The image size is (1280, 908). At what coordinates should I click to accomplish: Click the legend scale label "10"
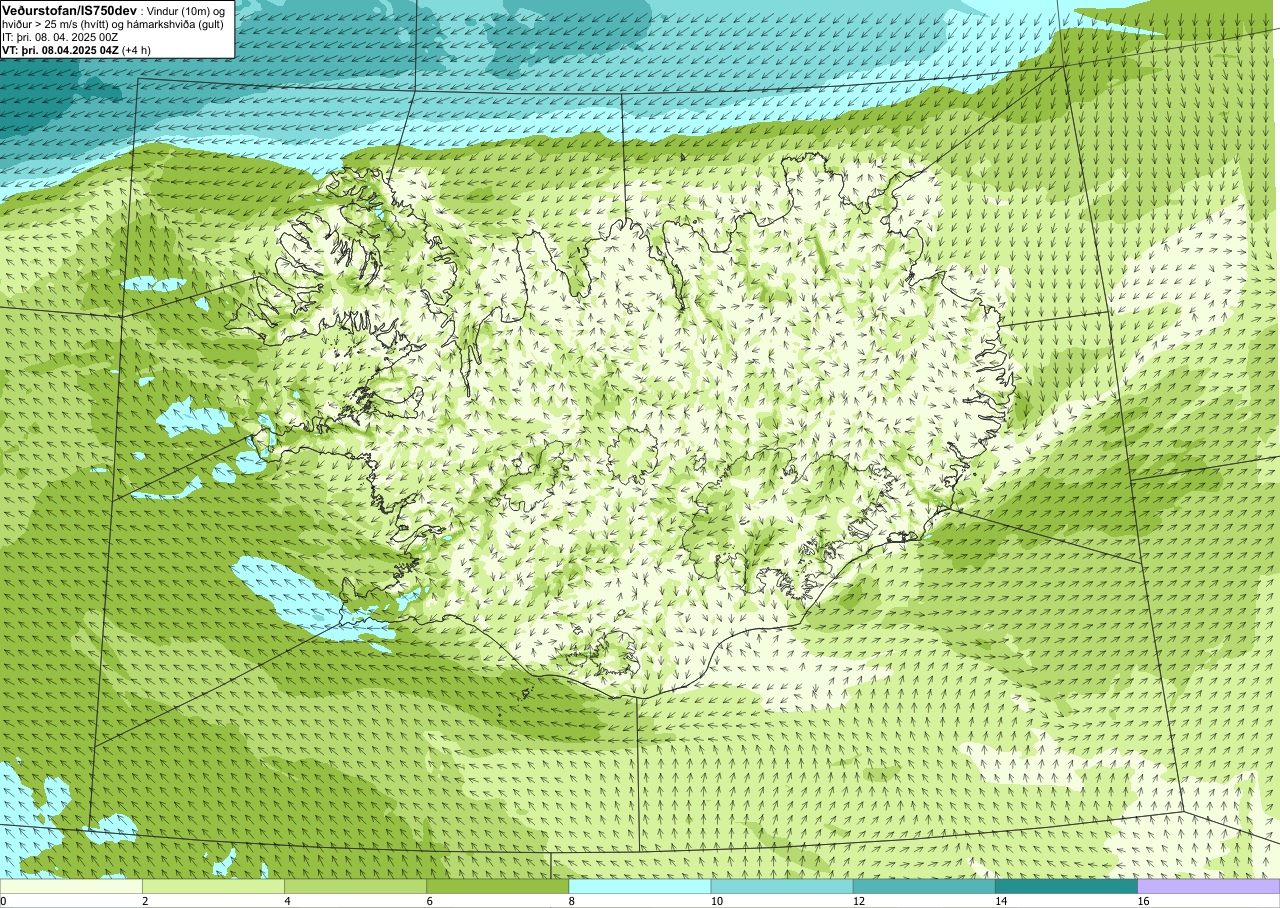click(717, 901)
